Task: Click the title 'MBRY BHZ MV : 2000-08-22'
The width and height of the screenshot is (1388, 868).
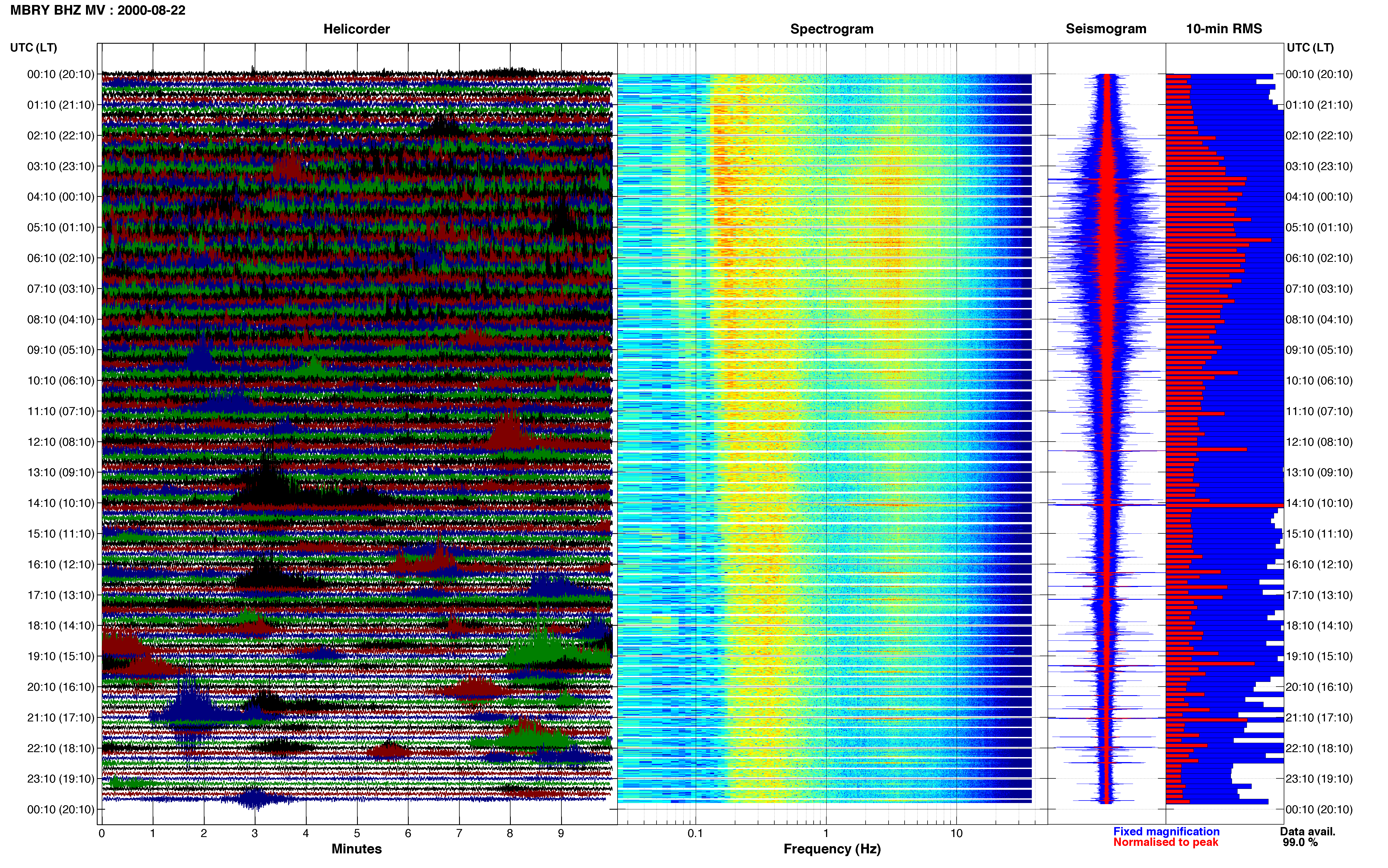Action: pos(98,10)
